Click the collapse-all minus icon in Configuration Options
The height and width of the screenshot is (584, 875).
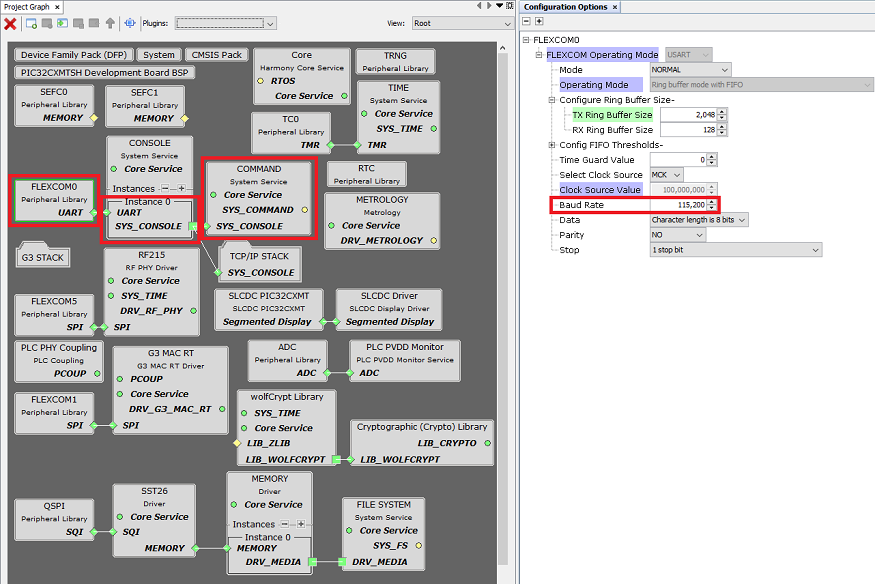(527, 22)
